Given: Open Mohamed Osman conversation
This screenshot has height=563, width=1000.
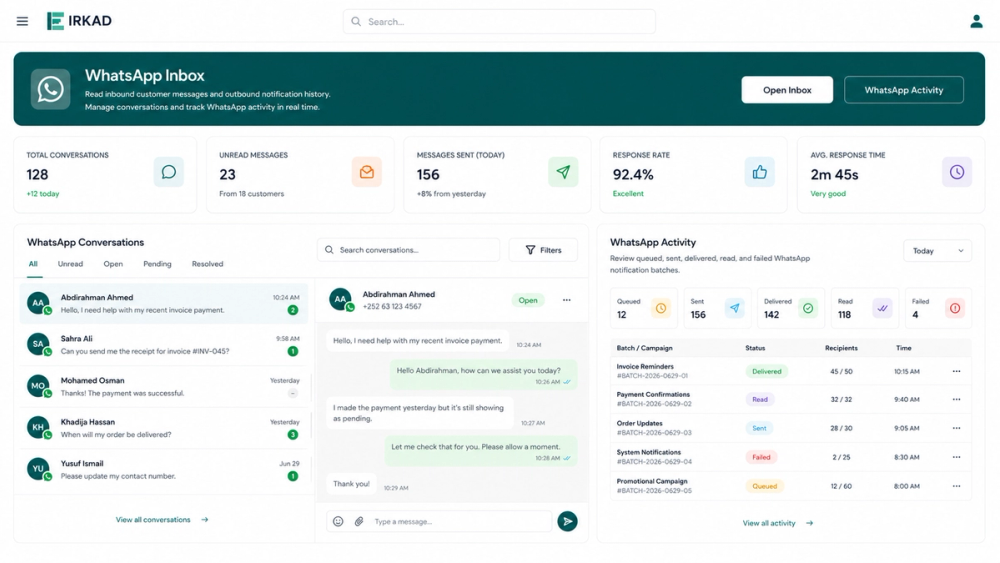Looking at the screenshot, I should (x=163, y=386).
